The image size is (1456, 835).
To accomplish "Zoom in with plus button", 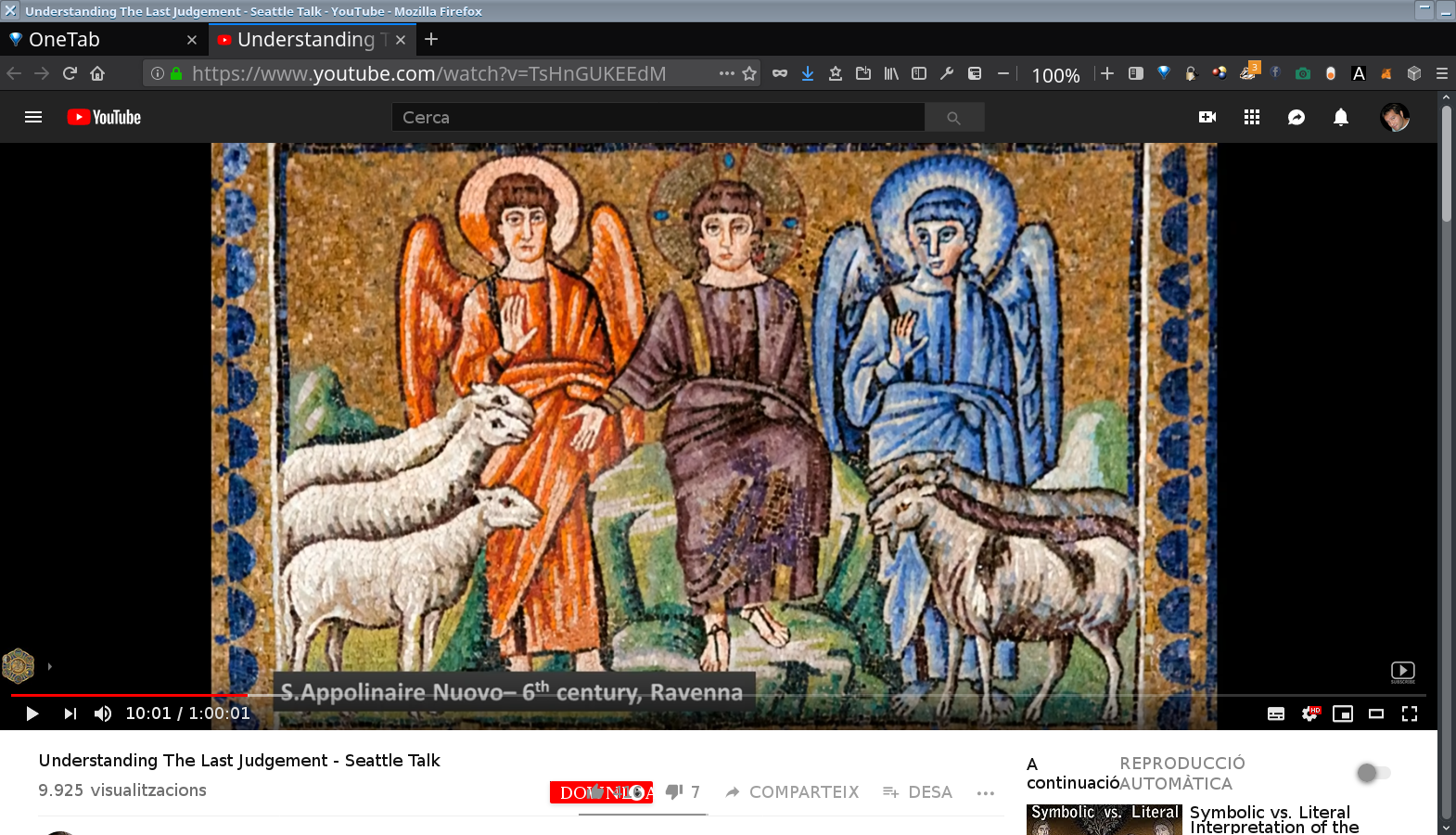I will click(1107, 73).
